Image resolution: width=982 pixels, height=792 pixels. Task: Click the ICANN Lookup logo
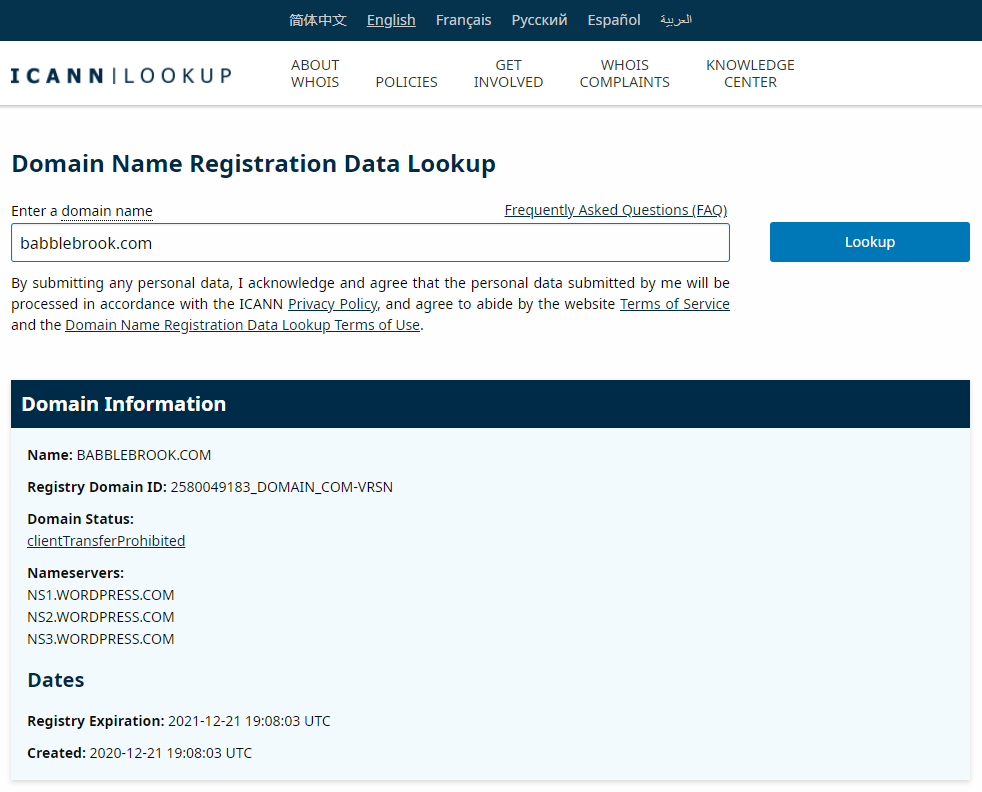click(120, 73)
